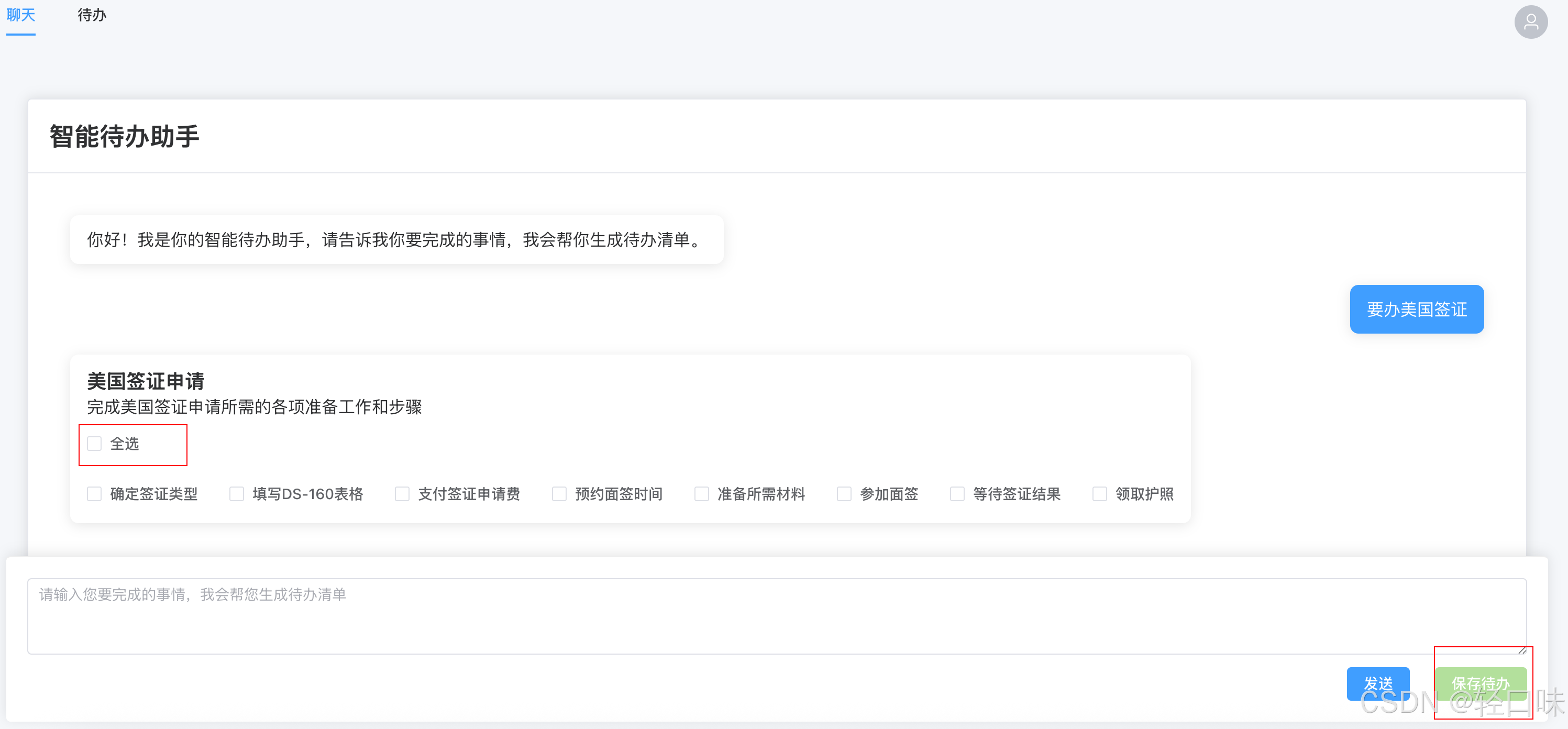This screenshot has height=729, width=1568.
Task: Click the 要办美国签证 message bubble
Action: [1417, 309]
